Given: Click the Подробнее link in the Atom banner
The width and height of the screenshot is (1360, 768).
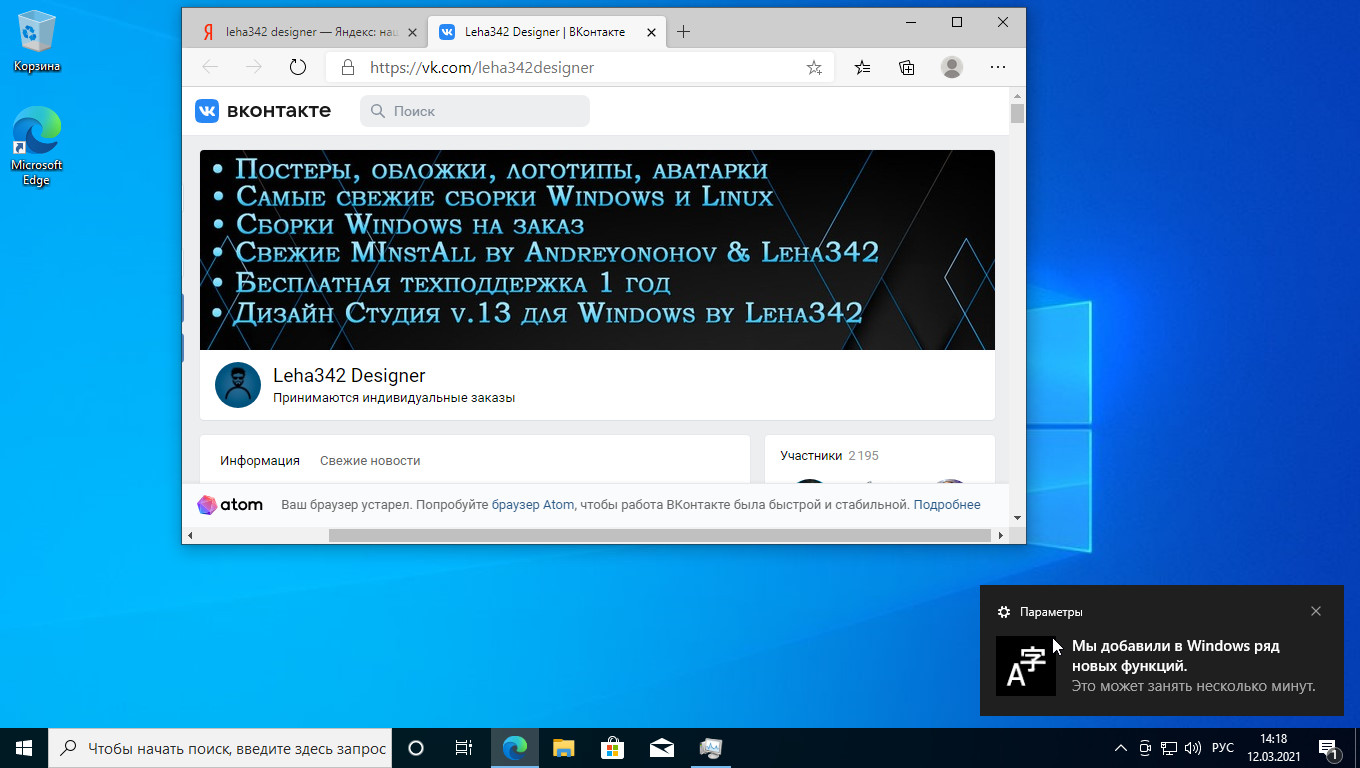Looking at the screenshot, I should pyautogui.click(x=946, y=505).
